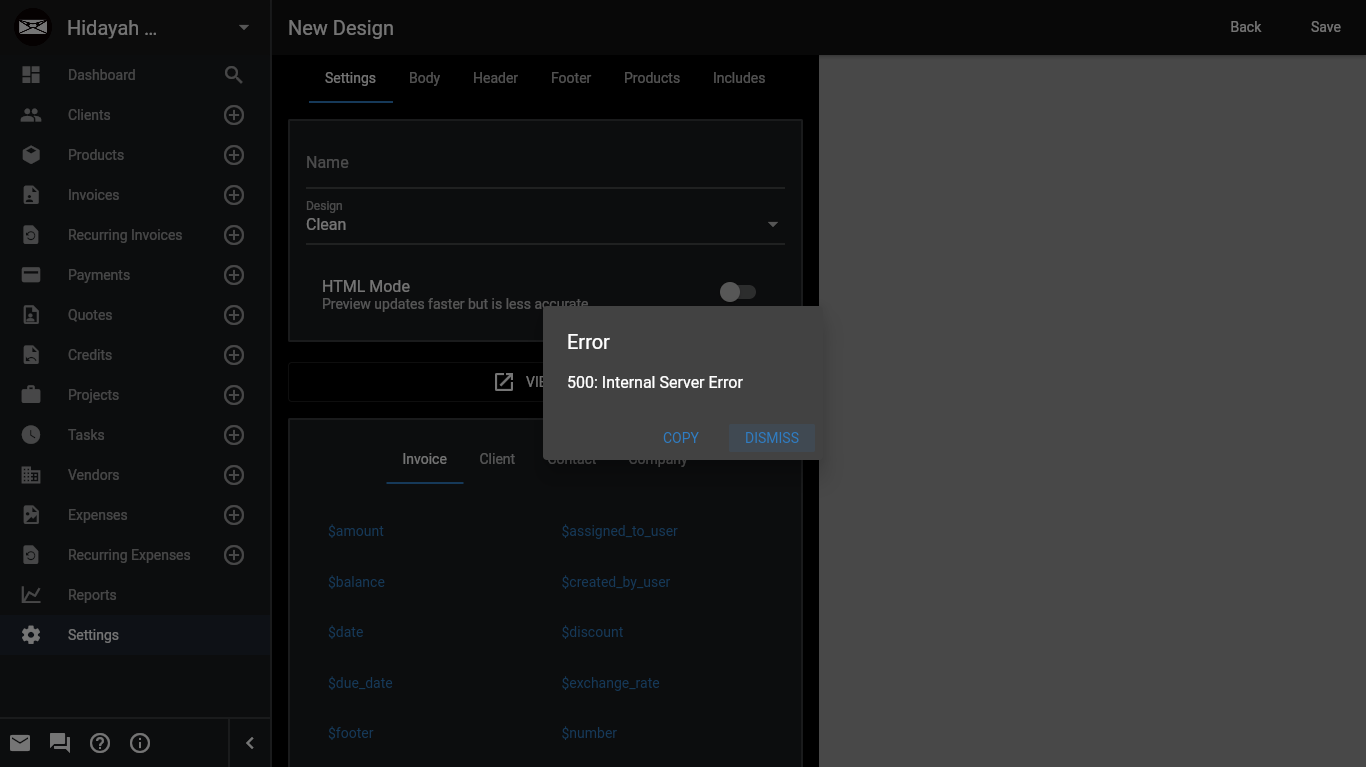Screen dimensions: 1368x767
Task: Click the open-in-new-window icon
Action: [504, 382]
